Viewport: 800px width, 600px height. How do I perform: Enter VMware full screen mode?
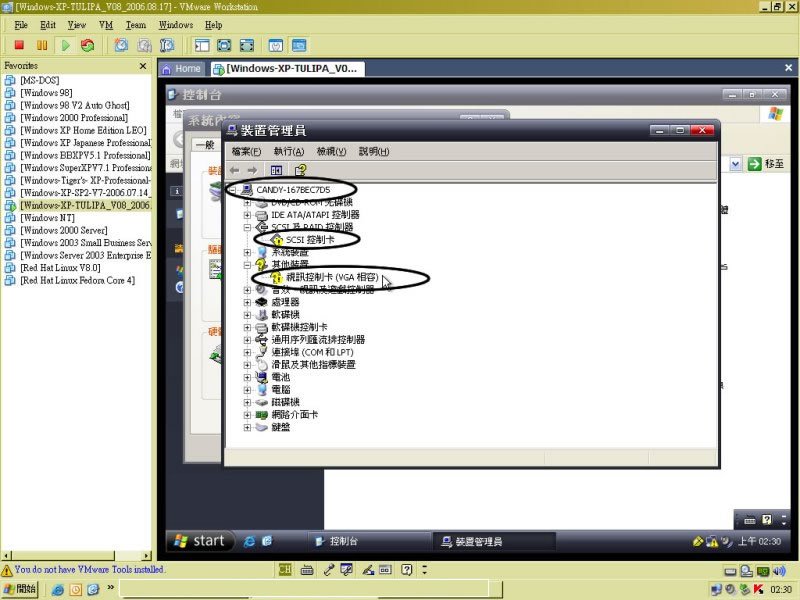coord(247,45)
